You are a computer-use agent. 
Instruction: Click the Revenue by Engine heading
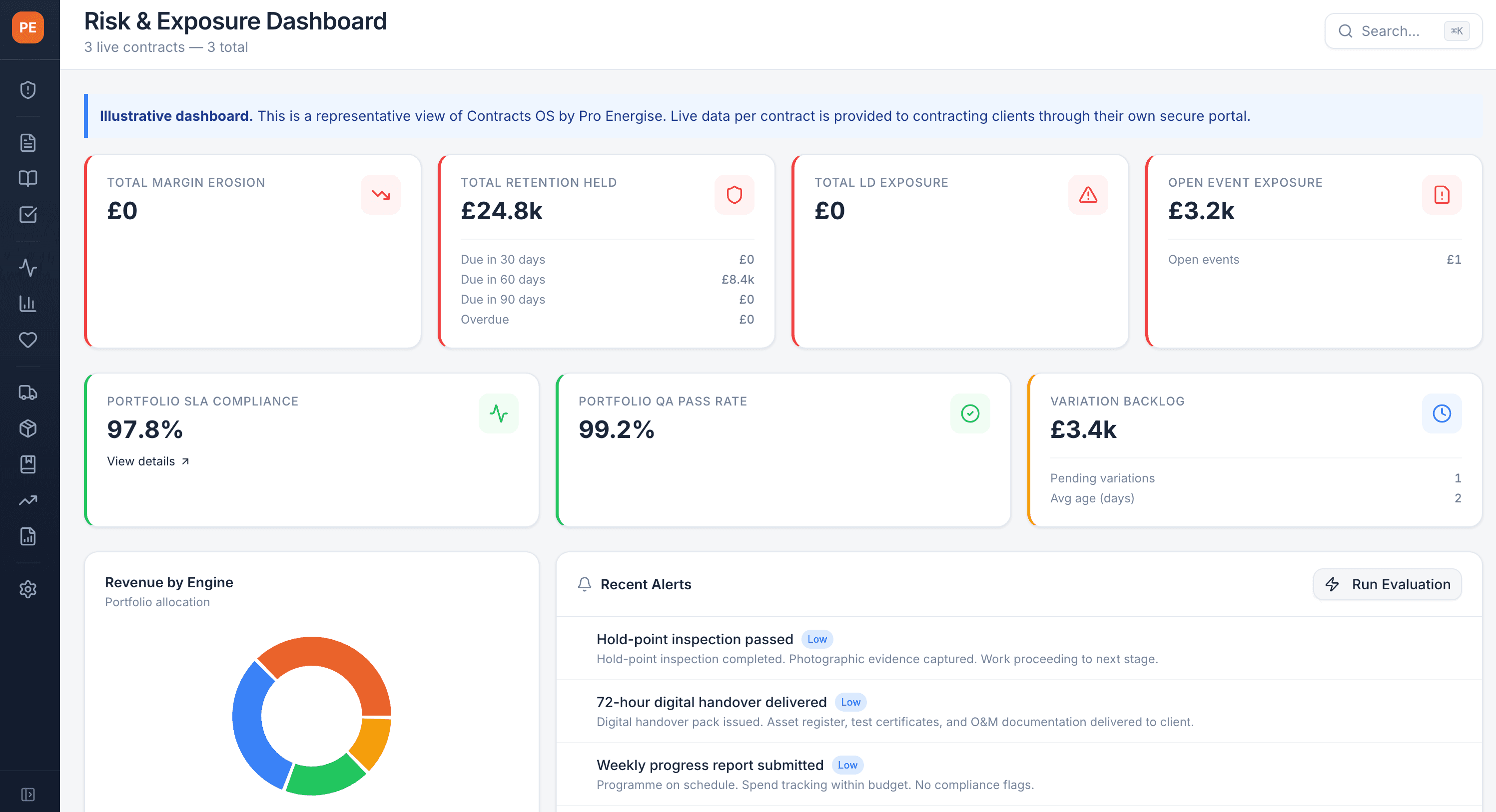[x=169, y=582]
